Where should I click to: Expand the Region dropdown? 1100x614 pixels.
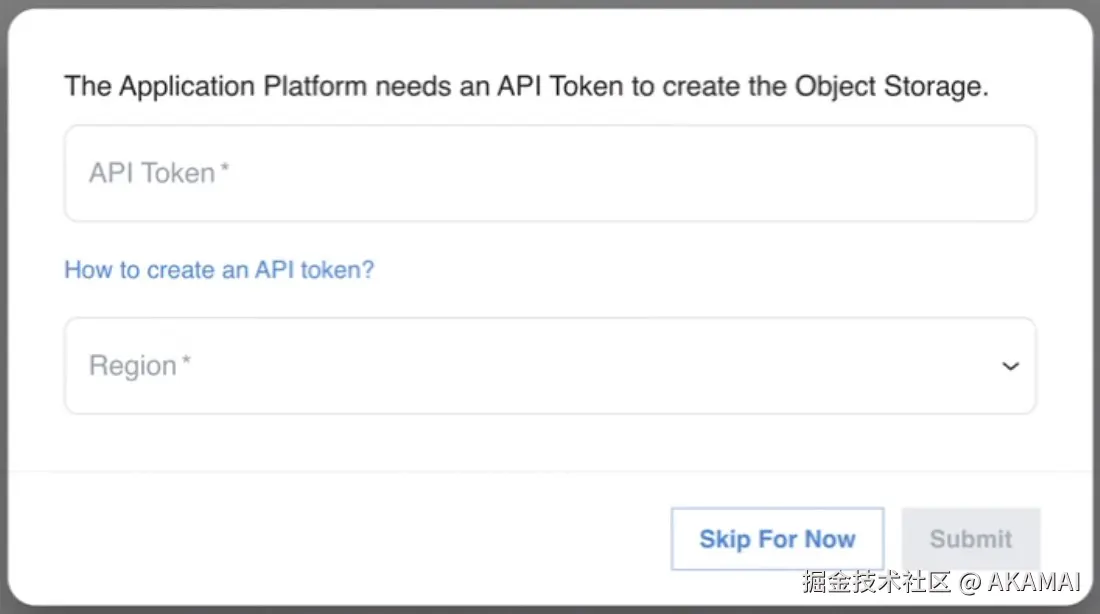click(x=550, y=366)
